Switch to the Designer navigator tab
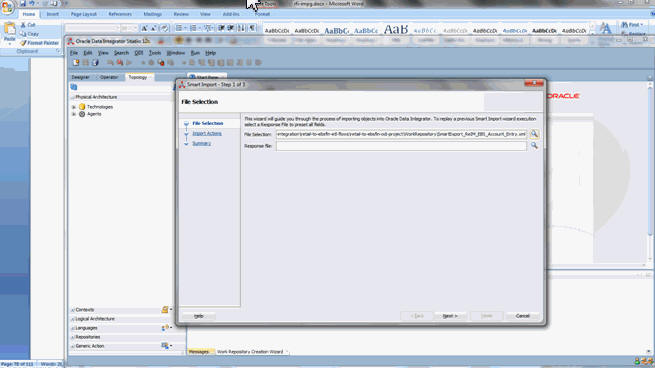Viewport: 655px width, 368px height. click(x=80, y=77)
